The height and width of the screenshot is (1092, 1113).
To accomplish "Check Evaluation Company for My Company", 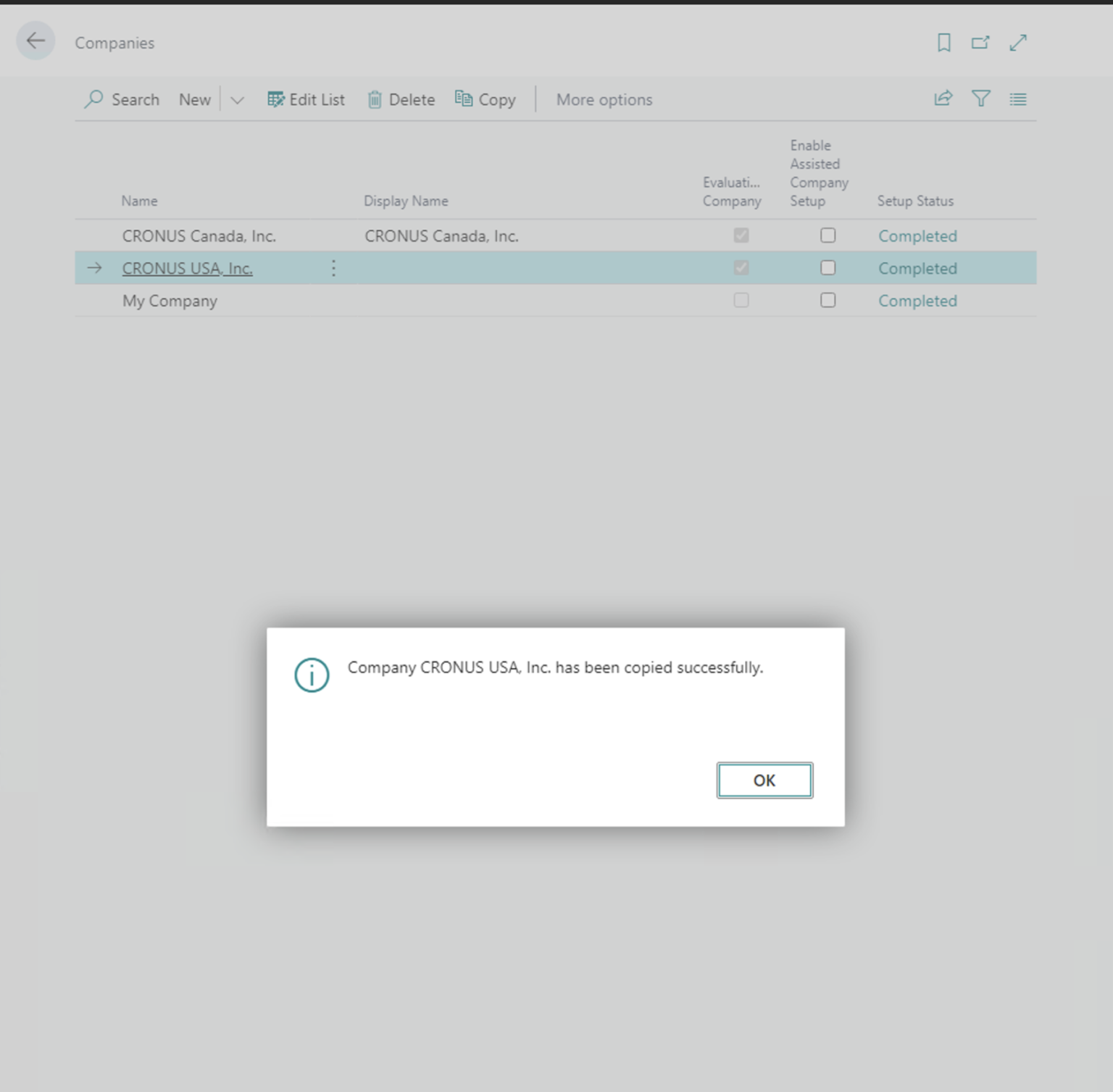I will (x=741, y=300).
